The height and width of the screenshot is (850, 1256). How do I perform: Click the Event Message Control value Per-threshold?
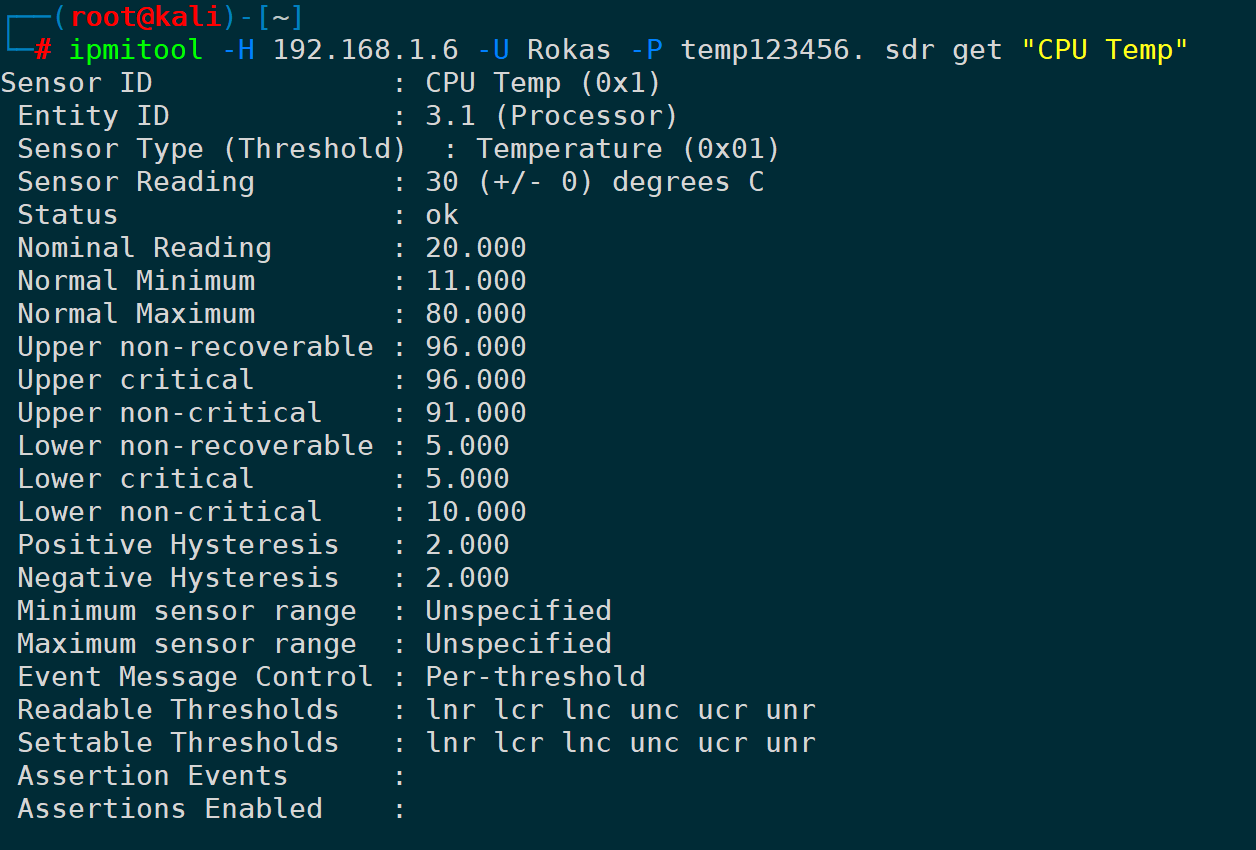(535, 677)
